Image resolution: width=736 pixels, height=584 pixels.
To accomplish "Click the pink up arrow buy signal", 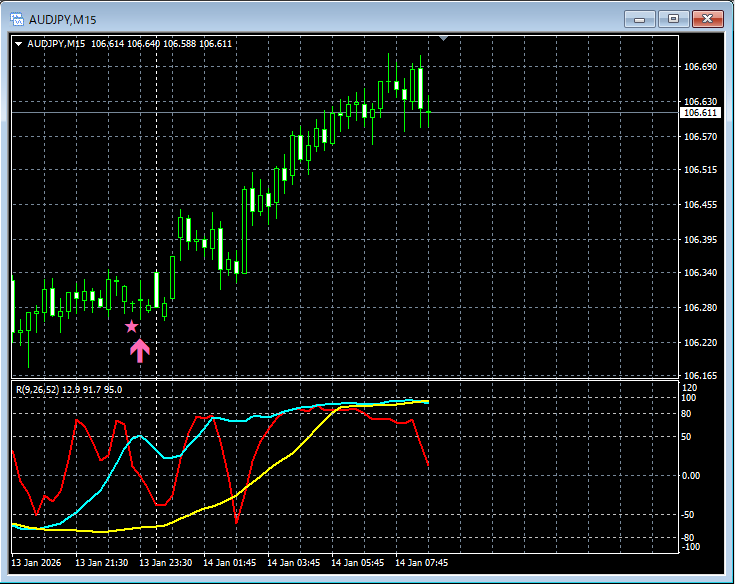I will pyautogui.click(x=140, y=351).
